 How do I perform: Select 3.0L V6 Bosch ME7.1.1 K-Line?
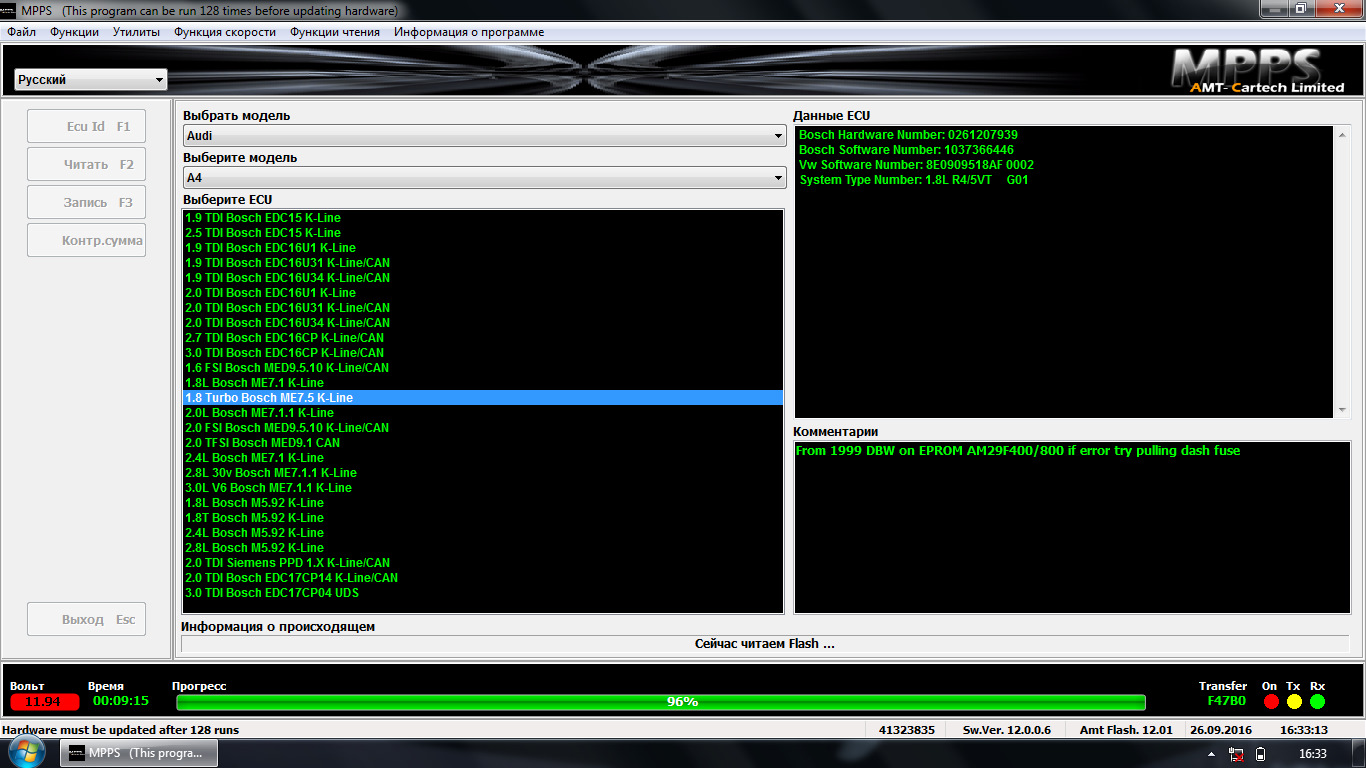click(483, 488)
